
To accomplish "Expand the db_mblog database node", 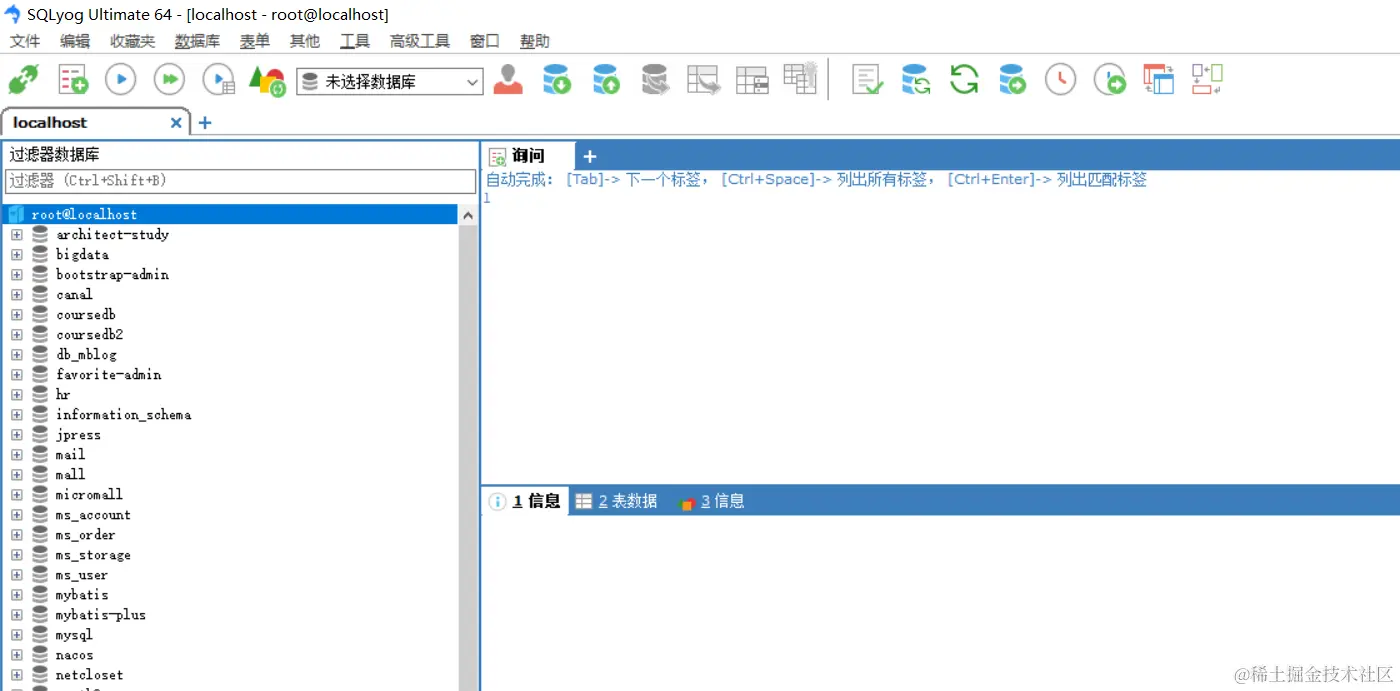I will (16, 354).
